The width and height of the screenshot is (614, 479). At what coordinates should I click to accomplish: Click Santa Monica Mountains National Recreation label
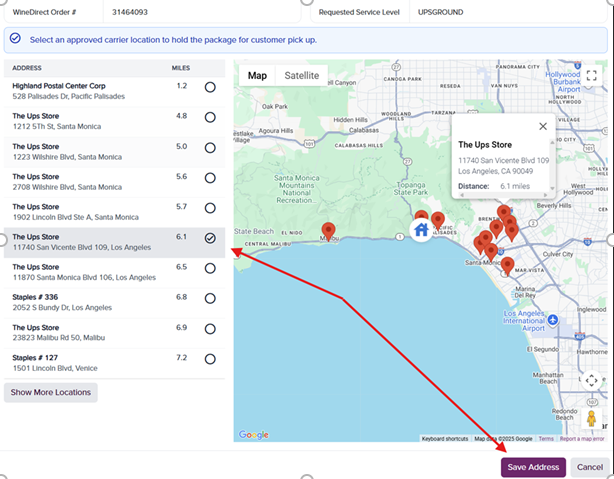296,189
